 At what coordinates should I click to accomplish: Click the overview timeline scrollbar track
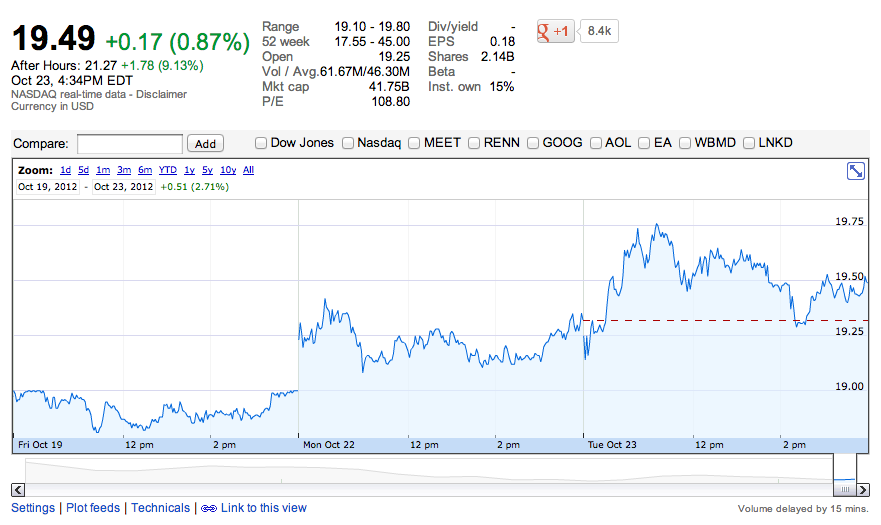(427, 490)
